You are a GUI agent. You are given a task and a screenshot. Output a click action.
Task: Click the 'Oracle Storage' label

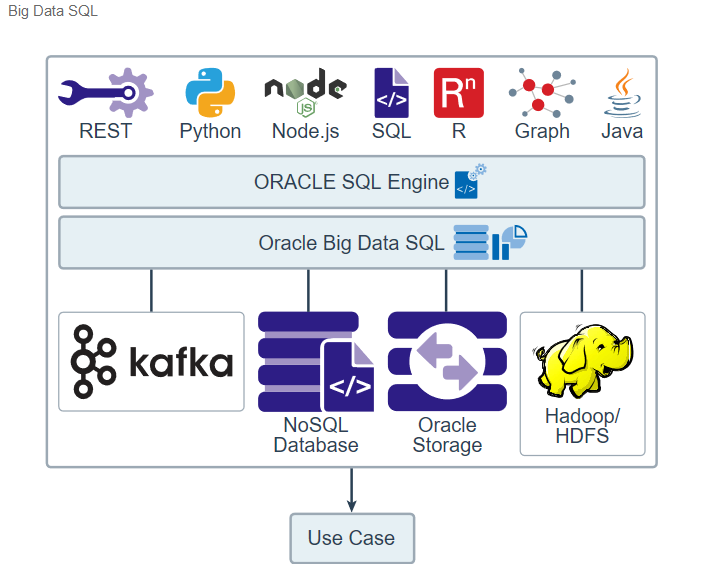click(x=447, y=435)
